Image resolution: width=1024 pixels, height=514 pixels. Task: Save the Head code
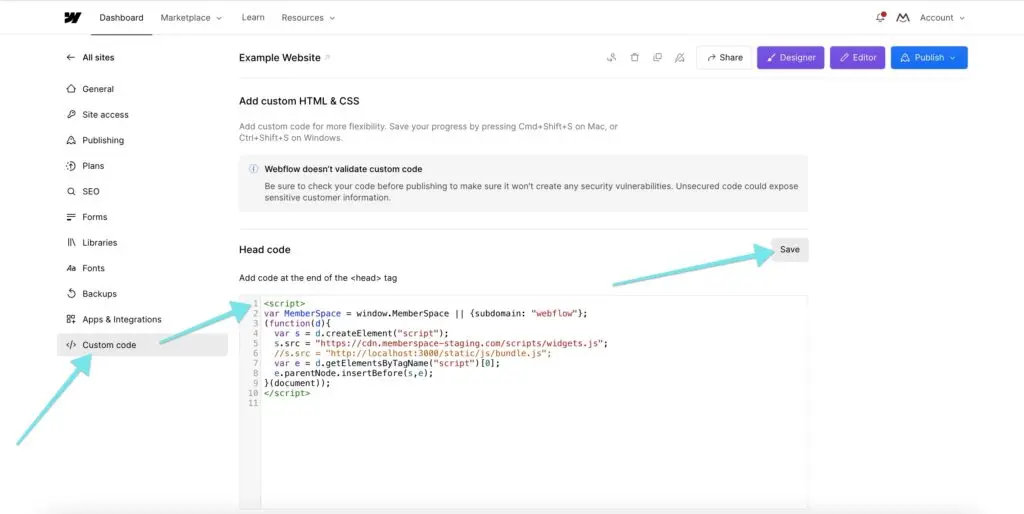click(x=790, y=249)
